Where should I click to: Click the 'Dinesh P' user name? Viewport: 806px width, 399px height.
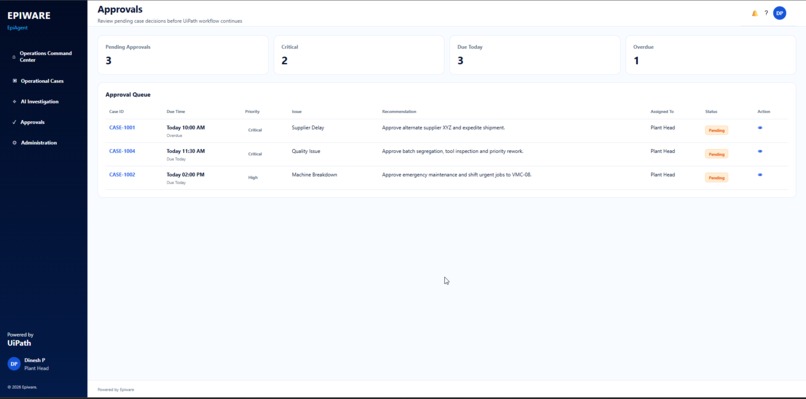tap(34, 360)
